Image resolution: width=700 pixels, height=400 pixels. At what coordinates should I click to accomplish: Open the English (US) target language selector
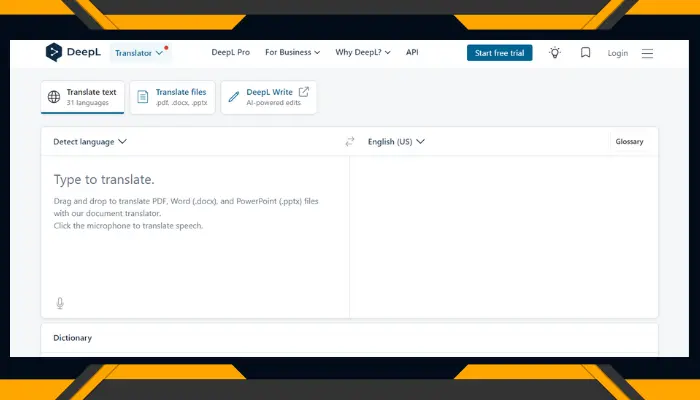[396, 142]
